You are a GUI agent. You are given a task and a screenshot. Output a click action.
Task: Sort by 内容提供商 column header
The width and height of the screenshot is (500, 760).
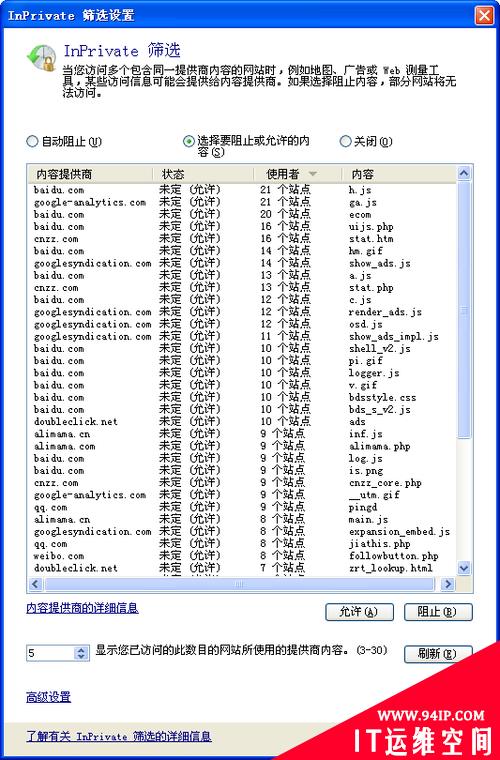point(90,174)
